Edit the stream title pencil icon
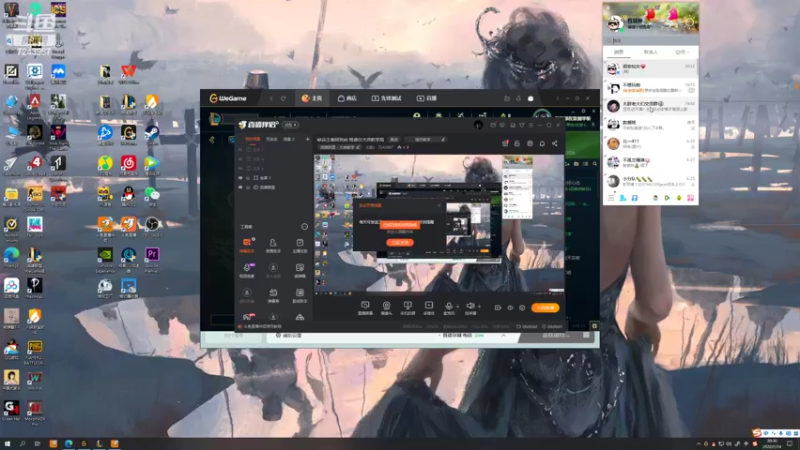 (x=443, y=139)
